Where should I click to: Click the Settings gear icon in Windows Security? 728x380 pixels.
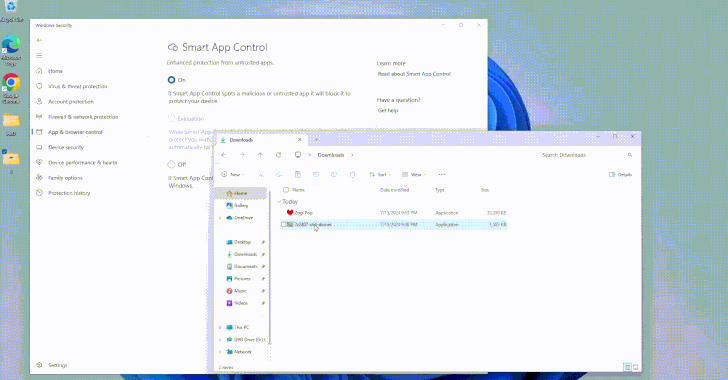pos(39,365)
